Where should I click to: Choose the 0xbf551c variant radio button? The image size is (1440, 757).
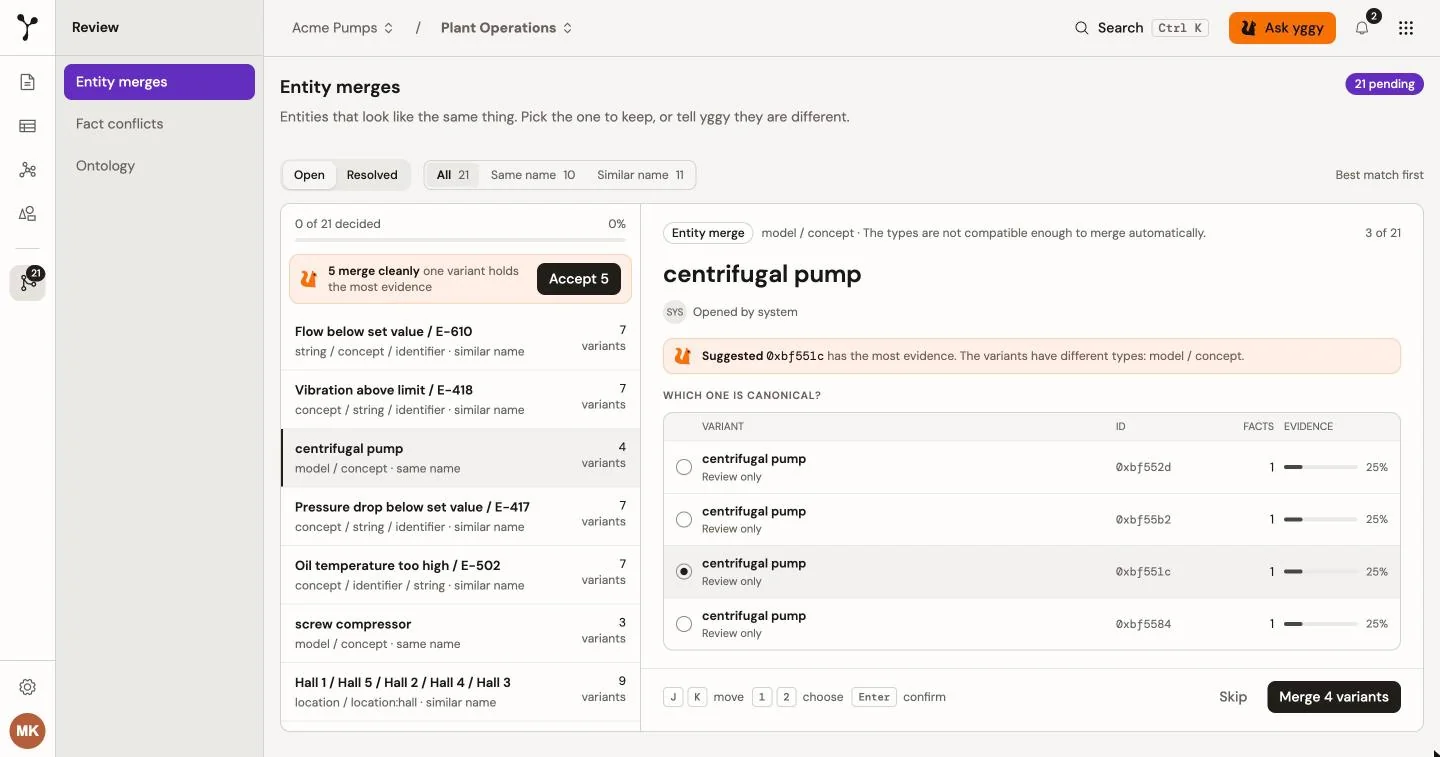684,572
